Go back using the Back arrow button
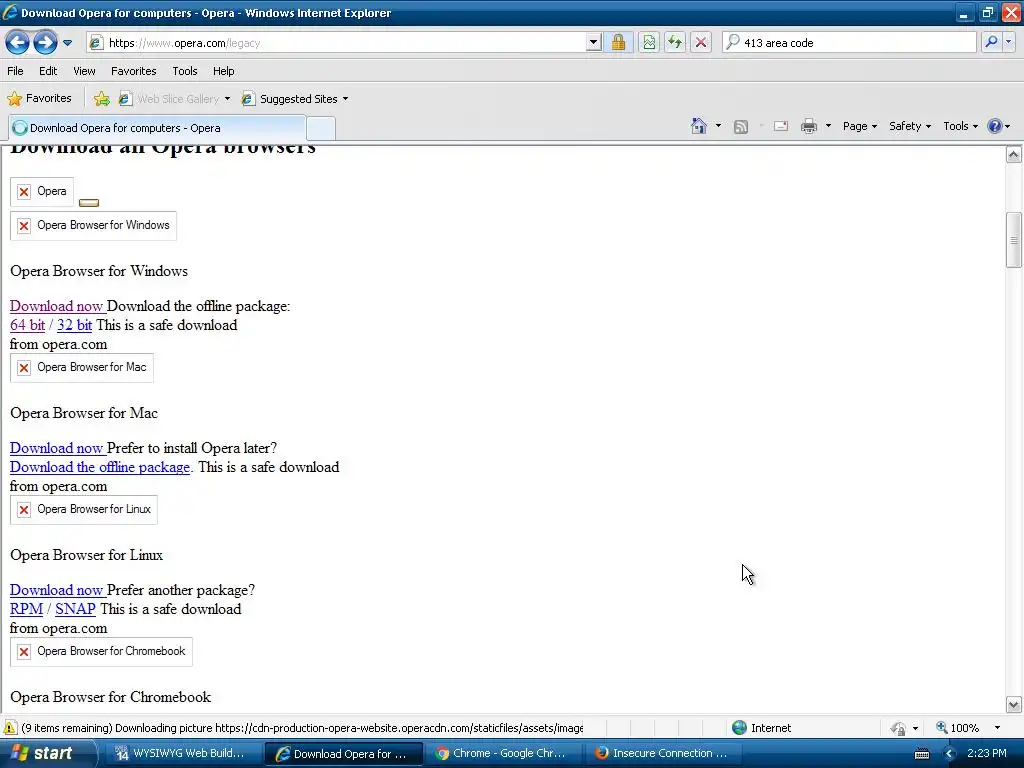 18,43
